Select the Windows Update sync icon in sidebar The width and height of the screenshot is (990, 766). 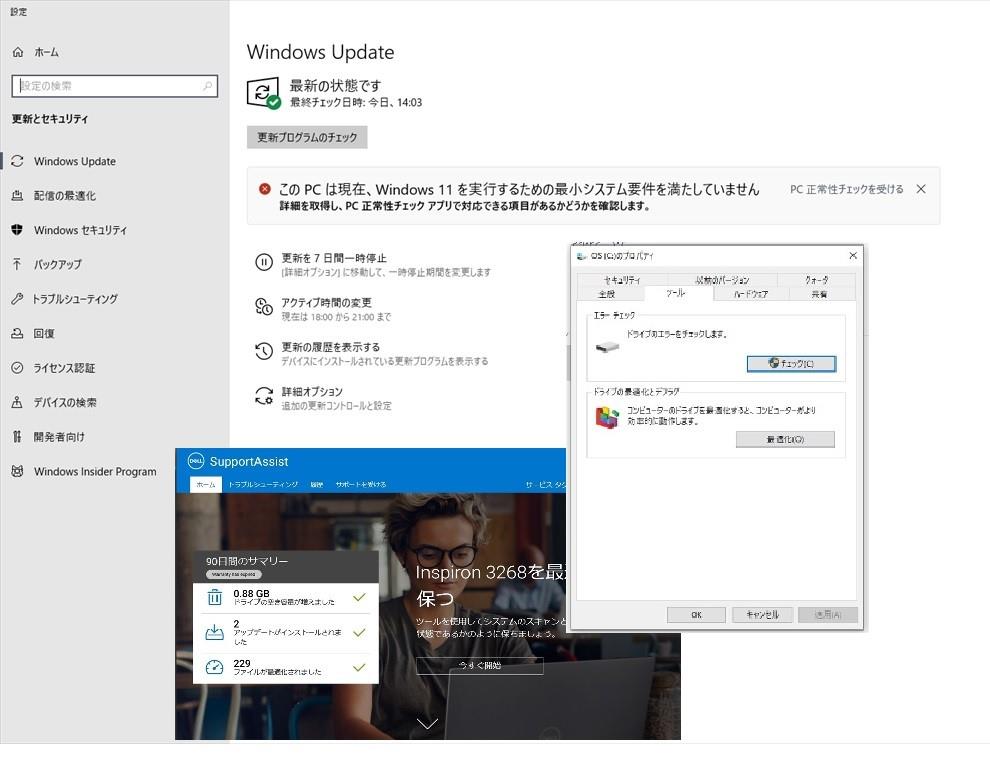tap(18, 161)
